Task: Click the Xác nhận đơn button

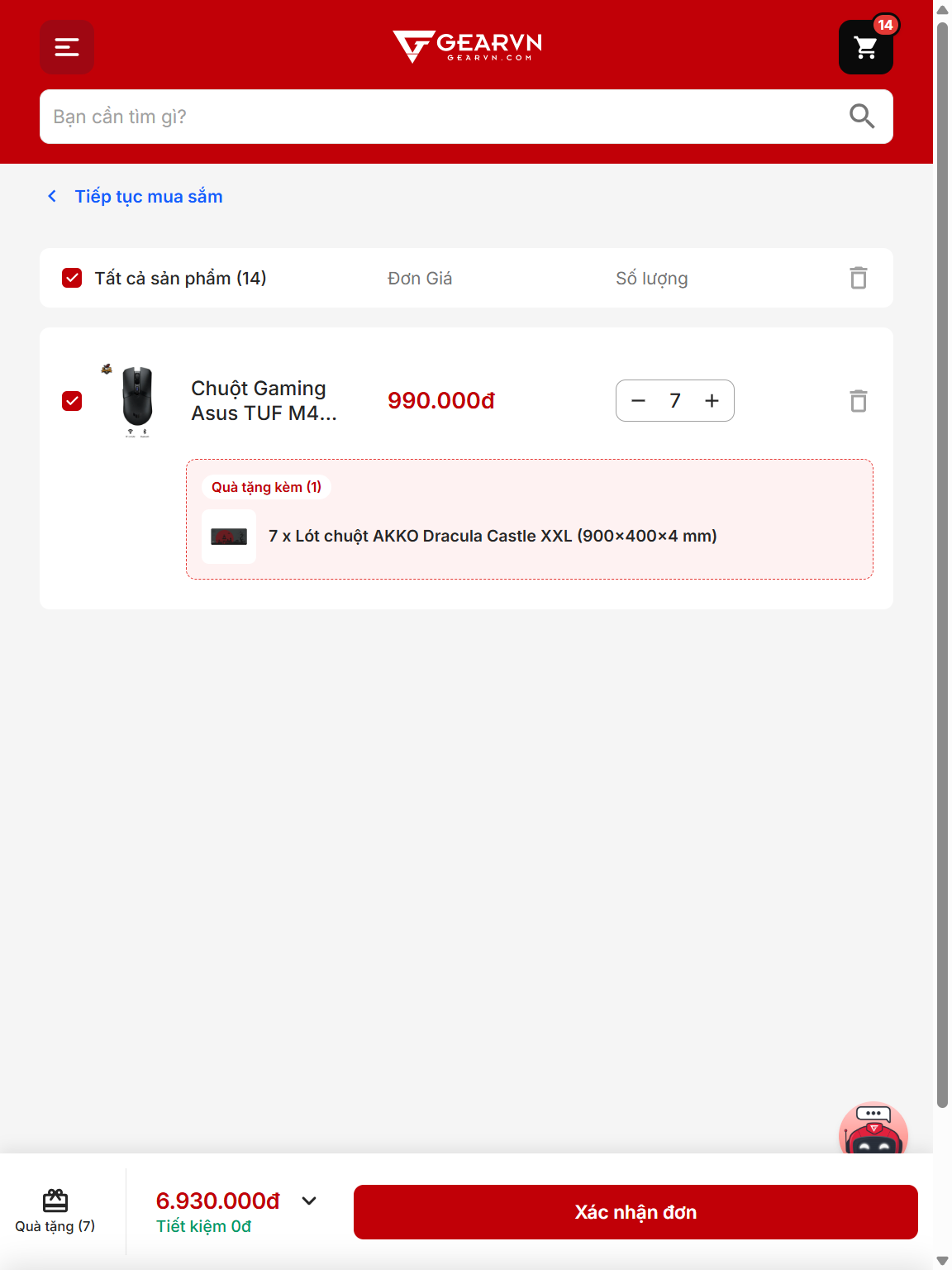Action: pyautogui.click(x=635, y=1212)
